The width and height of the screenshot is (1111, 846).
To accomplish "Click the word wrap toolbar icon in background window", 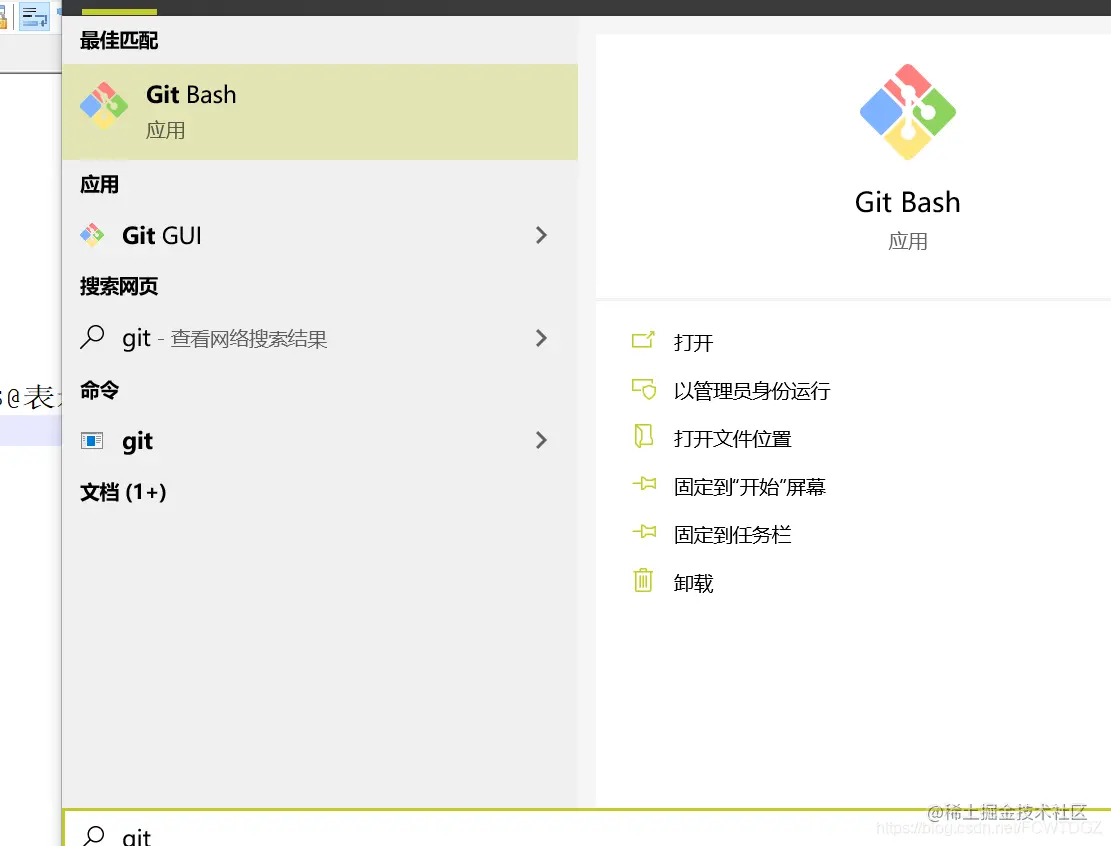I will (34, 16).
